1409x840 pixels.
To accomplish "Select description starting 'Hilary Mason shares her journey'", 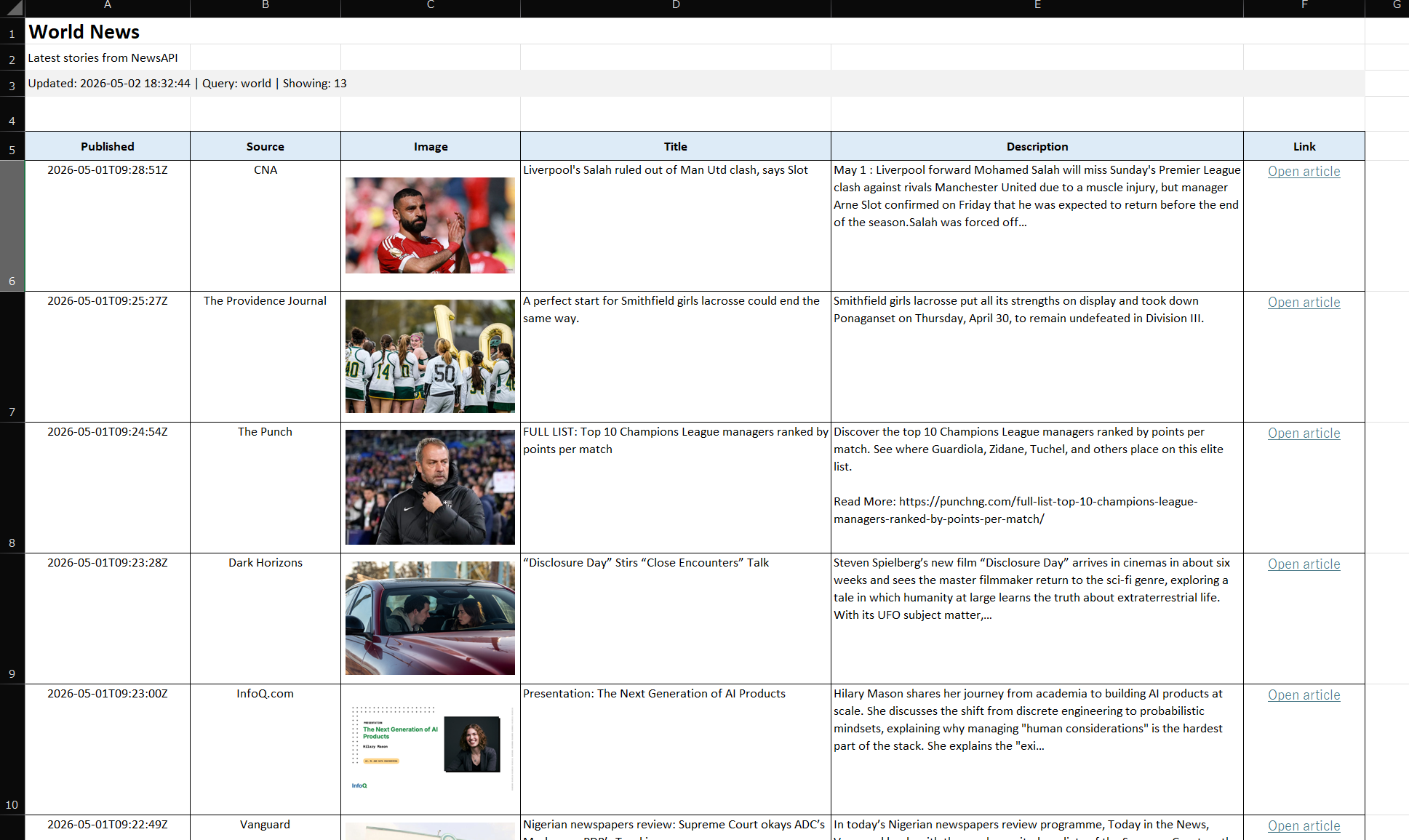I will point(1037,750).
